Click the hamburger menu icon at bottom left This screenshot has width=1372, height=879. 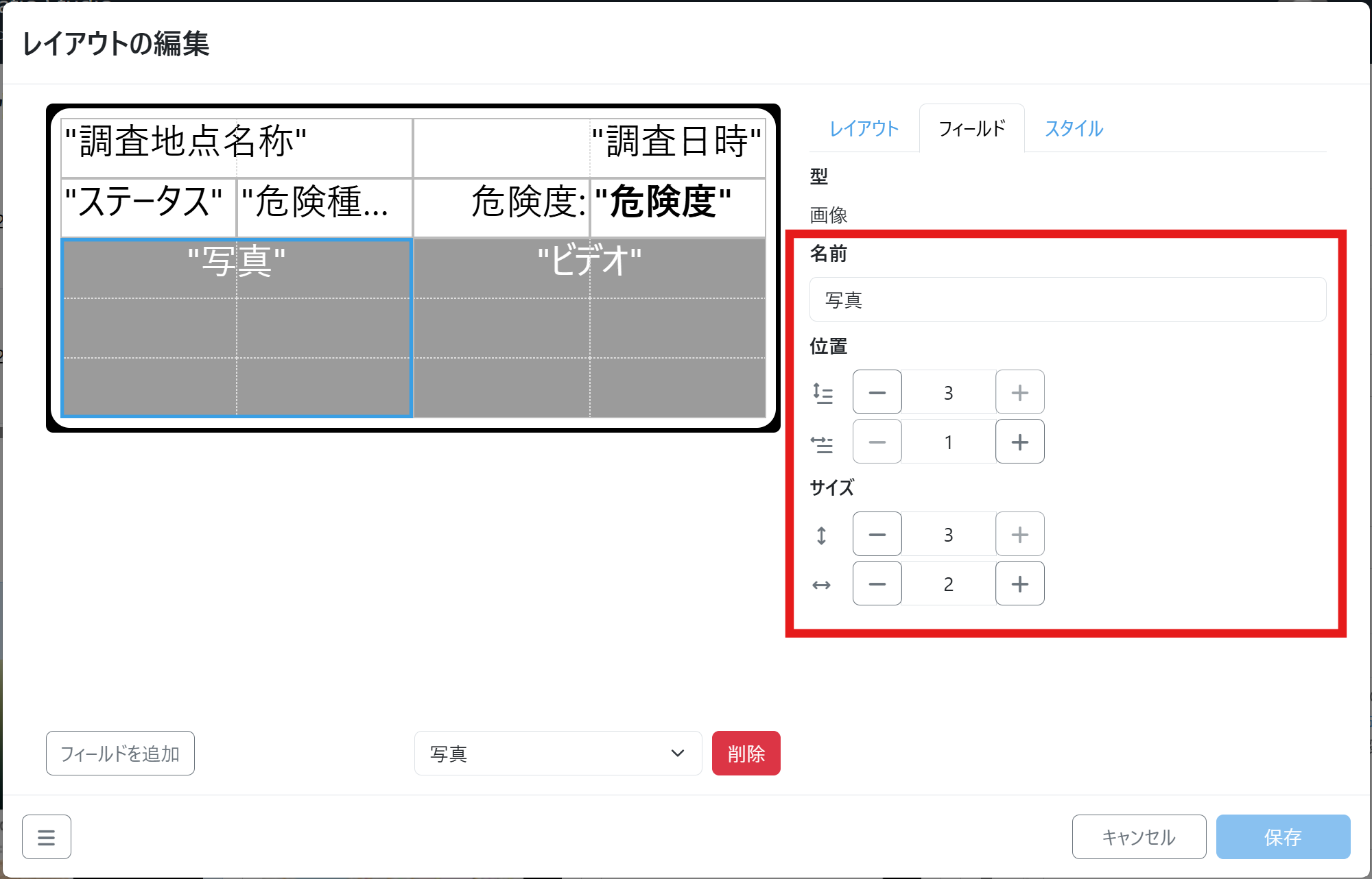point(46,836)
